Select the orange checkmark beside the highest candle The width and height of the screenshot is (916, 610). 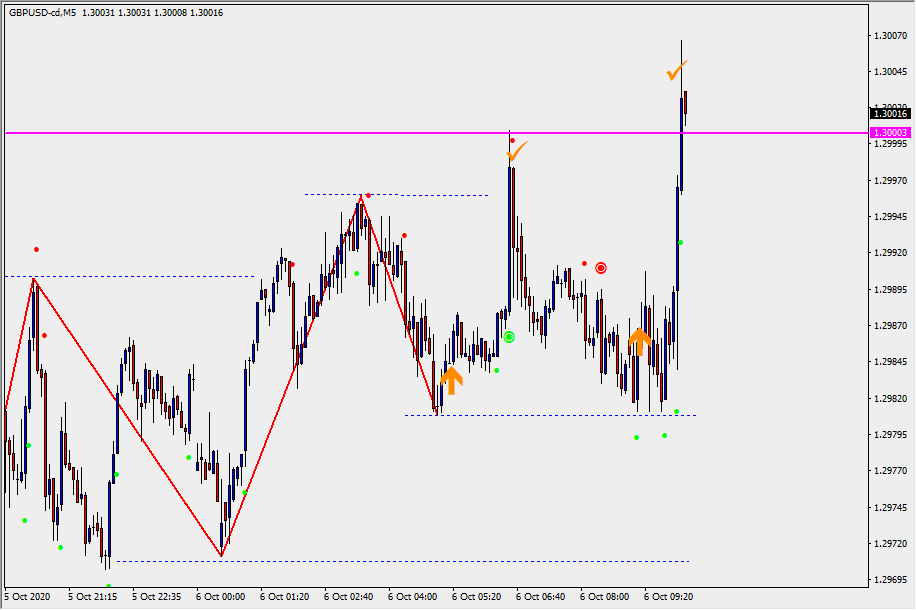[x=677, y=71]
